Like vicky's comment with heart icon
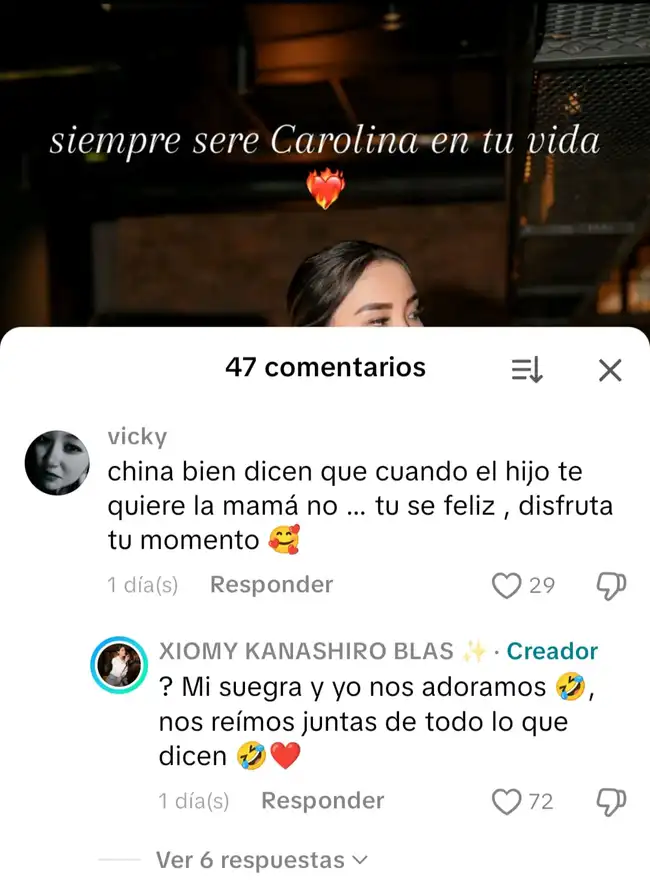 pos(506,586)
